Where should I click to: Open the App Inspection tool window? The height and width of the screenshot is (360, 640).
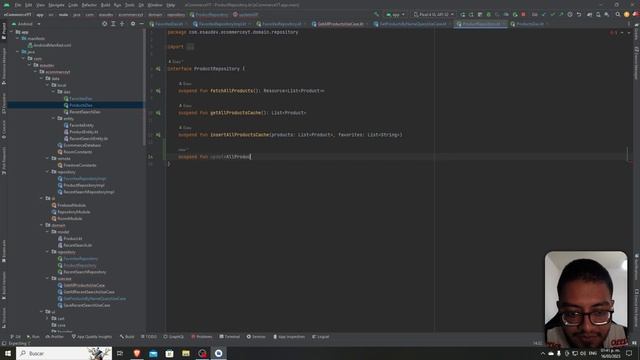click(x=289, y=337)
